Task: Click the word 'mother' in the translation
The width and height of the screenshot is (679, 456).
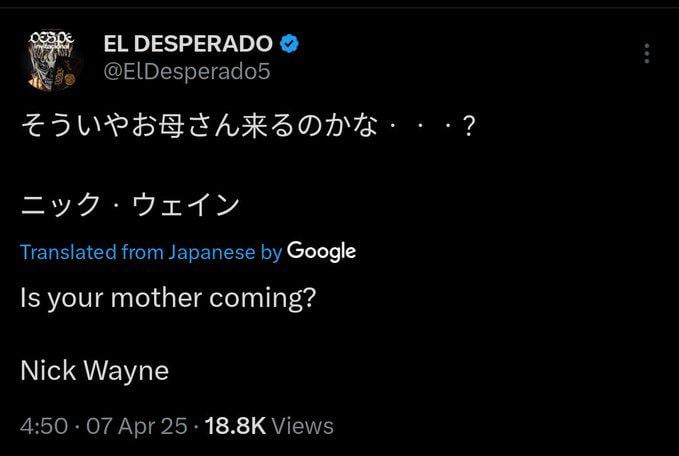Action: (x=156, y=298)
